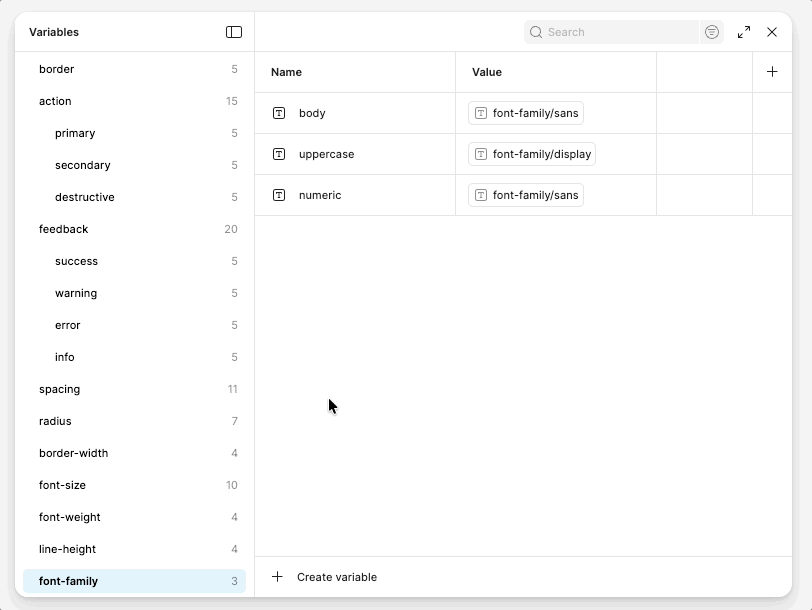
Task: Expand the Variables panel to full size
Action: 743,32
